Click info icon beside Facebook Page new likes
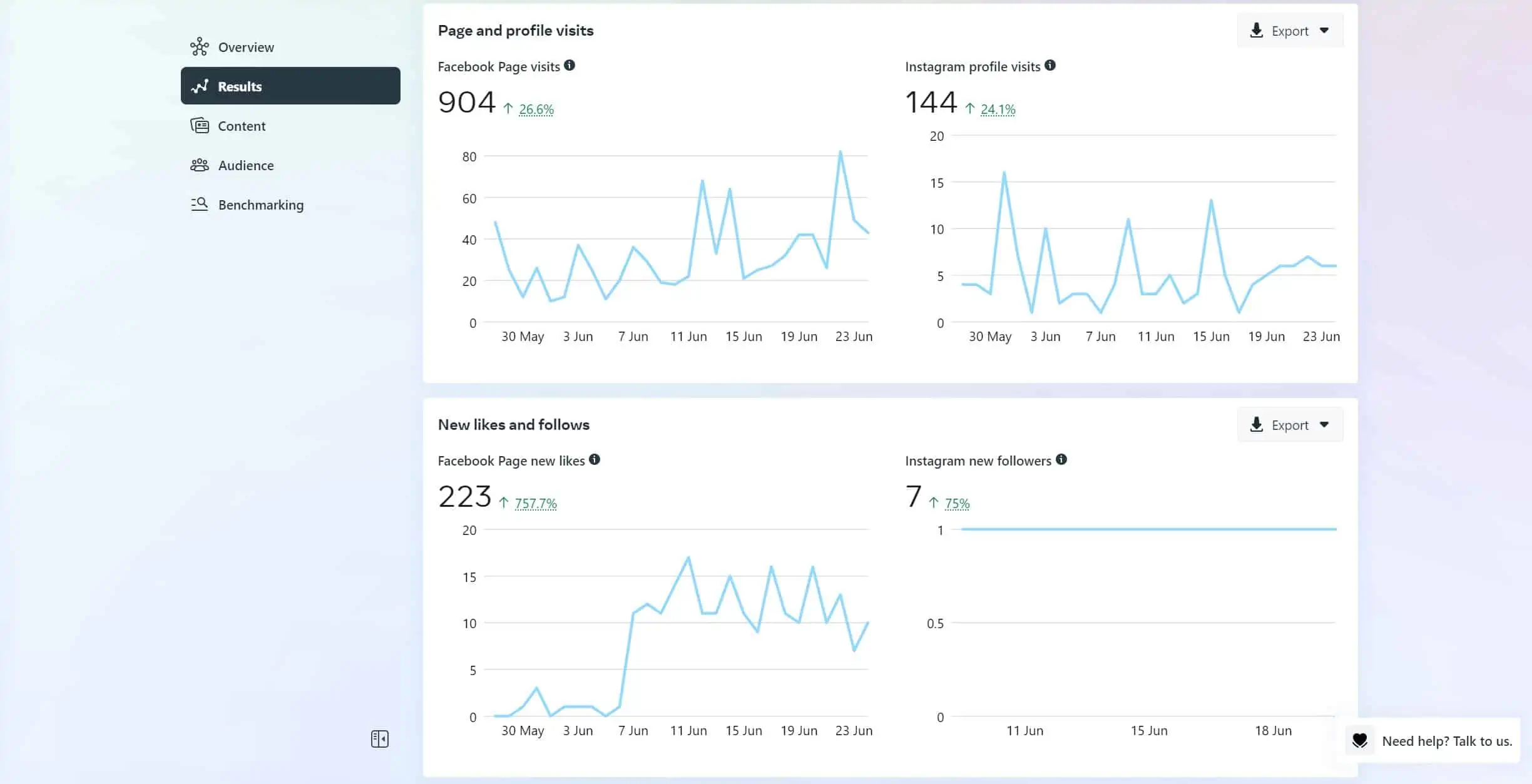Image resolution: width=1532 pixels, height=784 pixels. pyautogui.click(x=595, y=459)
